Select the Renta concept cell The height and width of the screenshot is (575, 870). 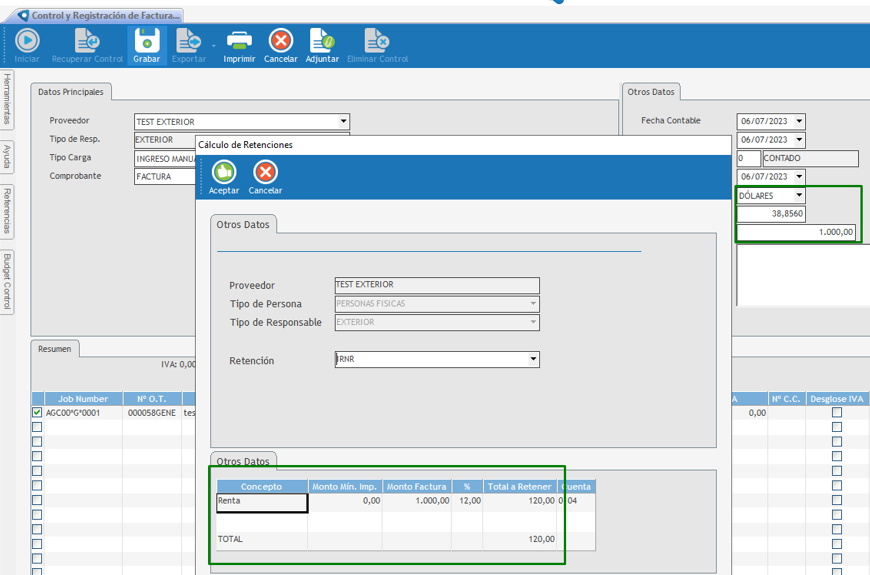(x=262, y=502)
